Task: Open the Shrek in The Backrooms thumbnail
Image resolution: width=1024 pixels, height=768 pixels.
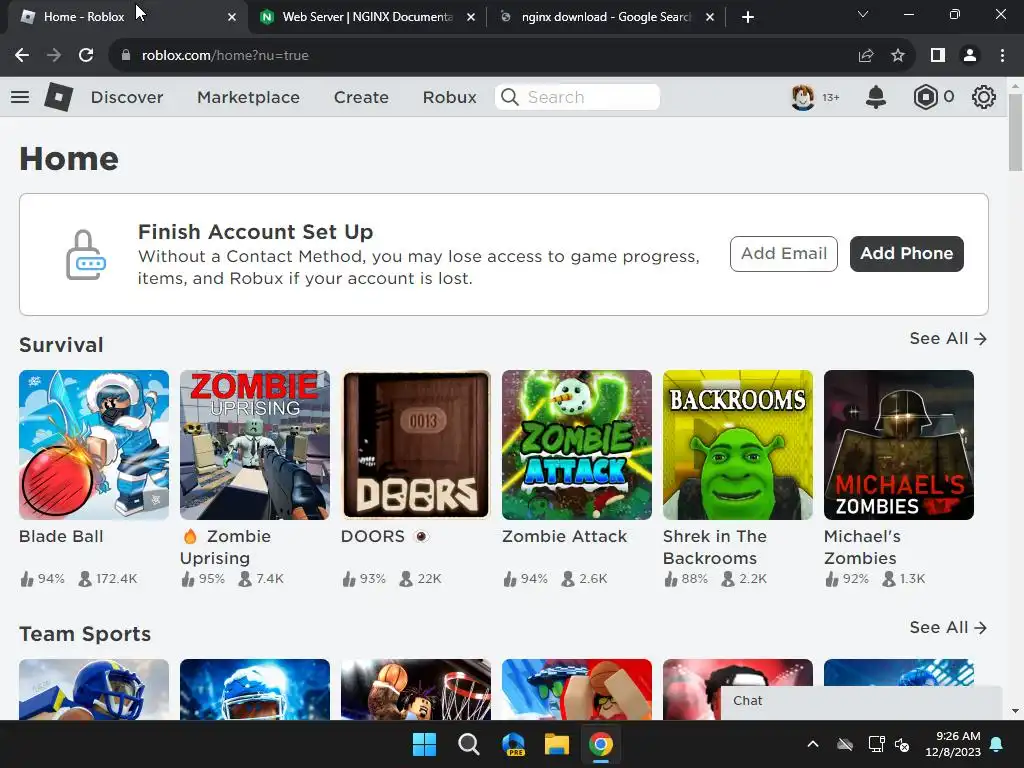Action: point(738,445)
